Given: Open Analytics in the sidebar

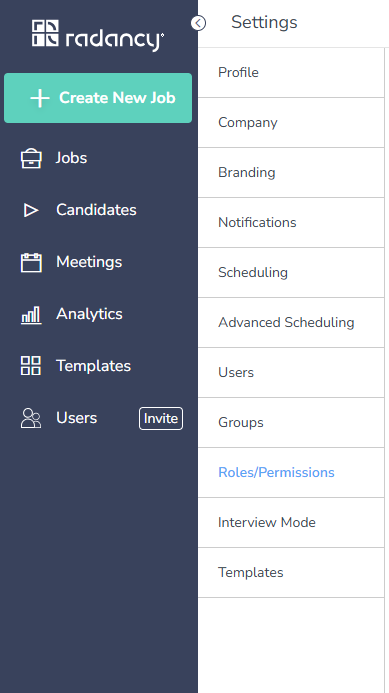Looking at the screenshot, I should coord(89,314).
